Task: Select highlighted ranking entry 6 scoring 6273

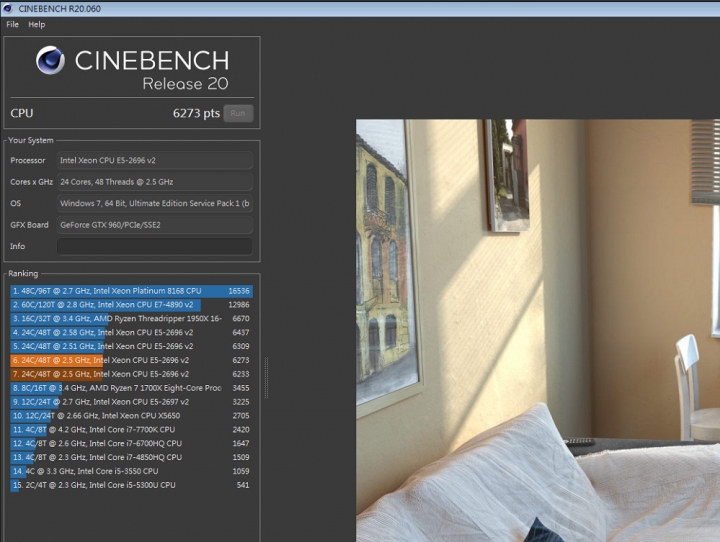Action: pos(131,360)
